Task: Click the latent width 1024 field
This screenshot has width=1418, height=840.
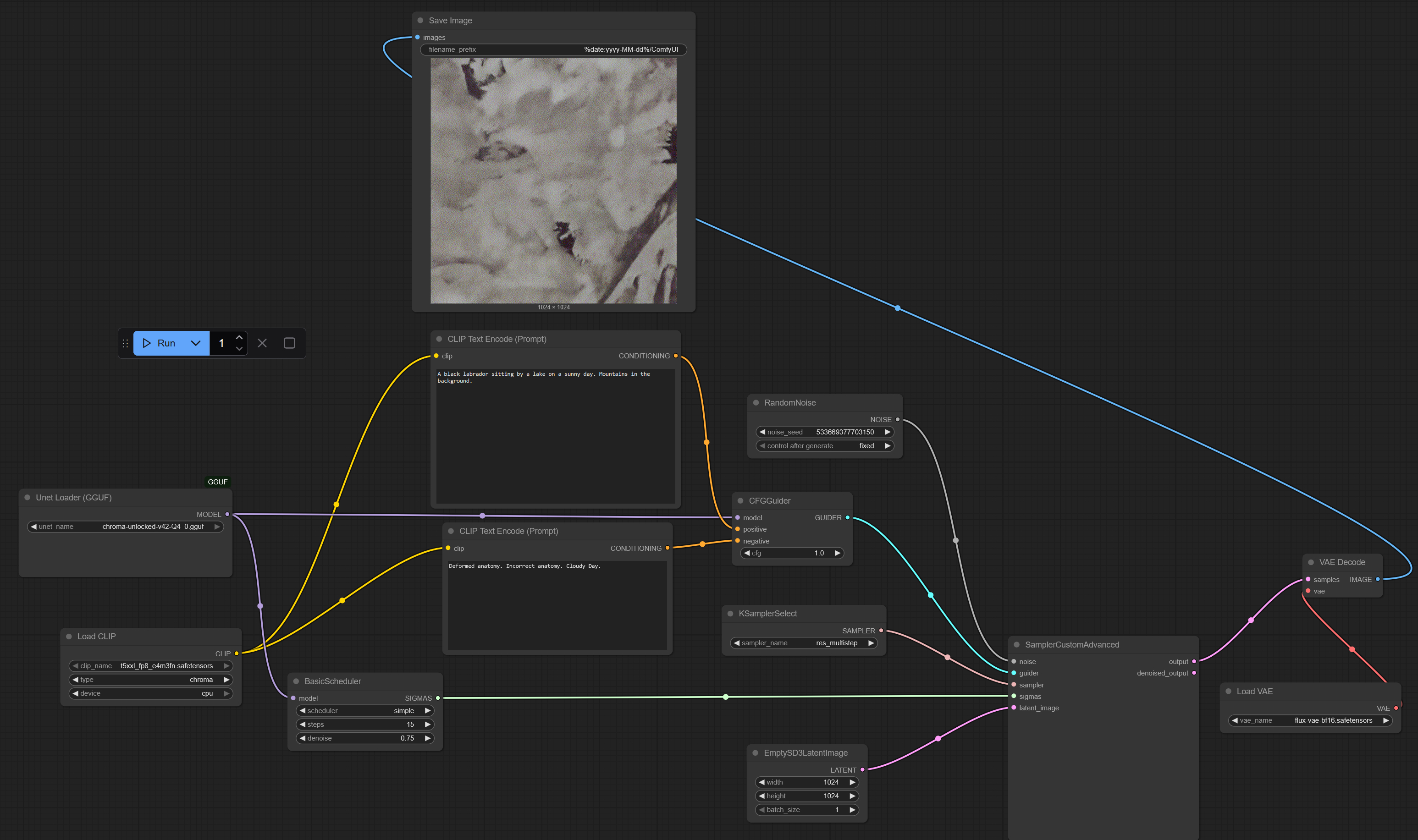Action: (807, 782)
